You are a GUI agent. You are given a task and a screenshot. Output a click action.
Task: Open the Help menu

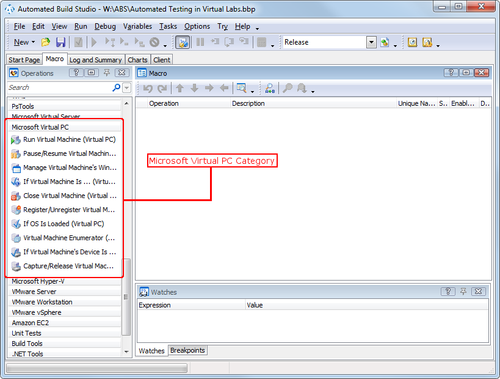[x=242, y=26]
